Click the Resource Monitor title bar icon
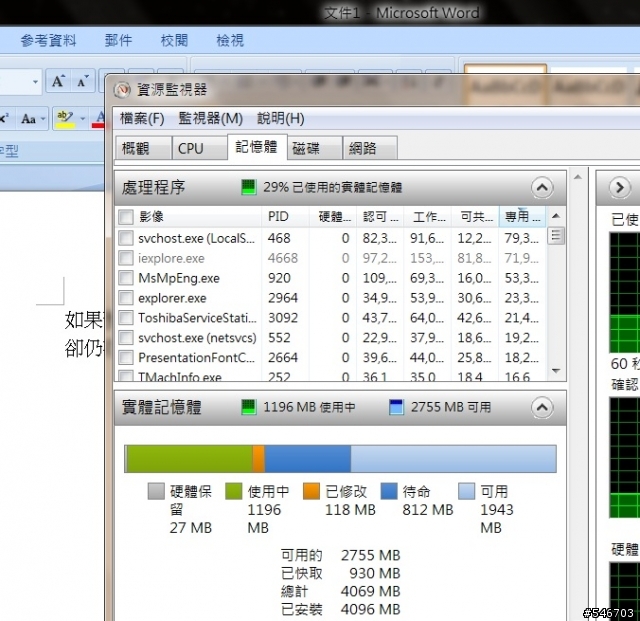This screenshot has height=621, width=640. [122, 89]
